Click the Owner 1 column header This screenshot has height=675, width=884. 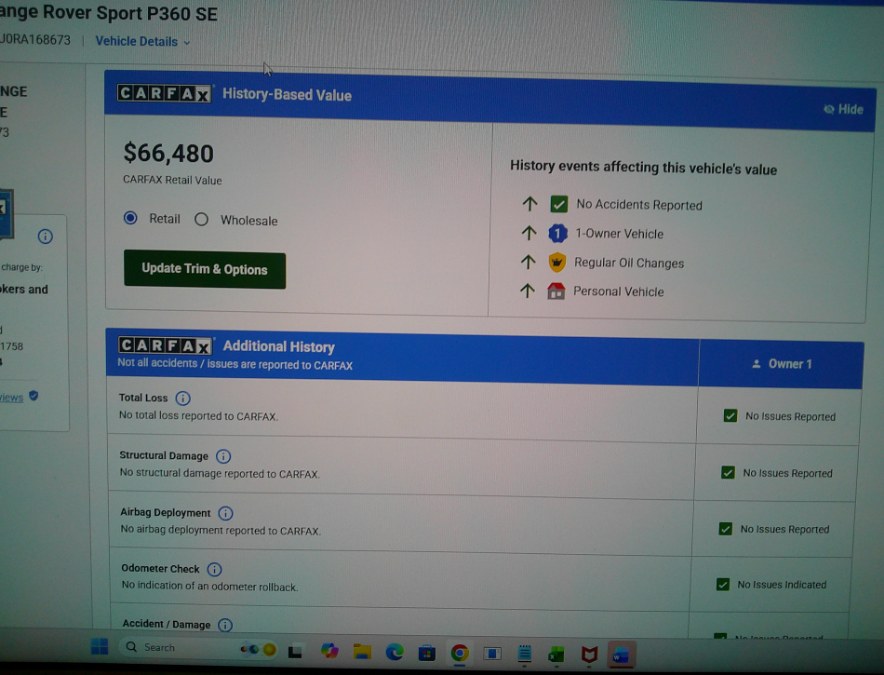click(781, 364)
